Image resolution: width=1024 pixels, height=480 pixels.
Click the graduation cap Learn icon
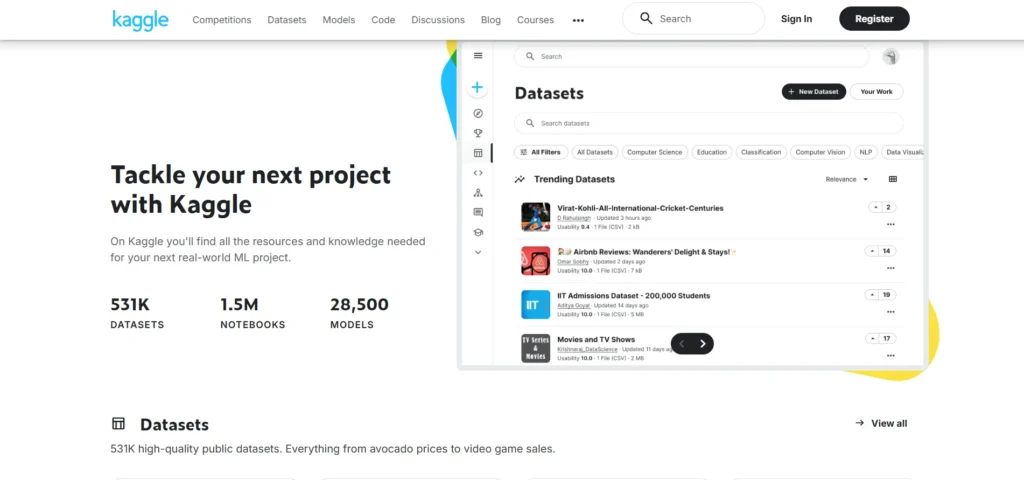[478, 232]
